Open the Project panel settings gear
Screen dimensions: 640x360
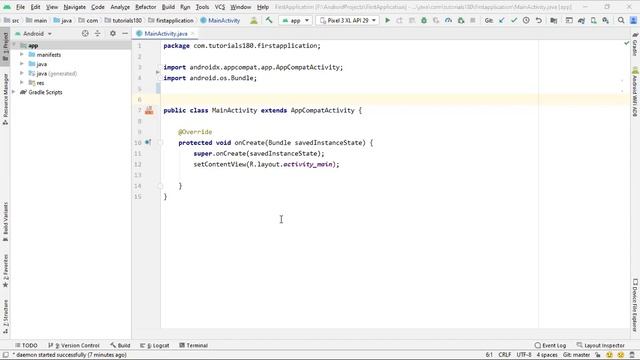pyautogui.click(x=113, y=33)
